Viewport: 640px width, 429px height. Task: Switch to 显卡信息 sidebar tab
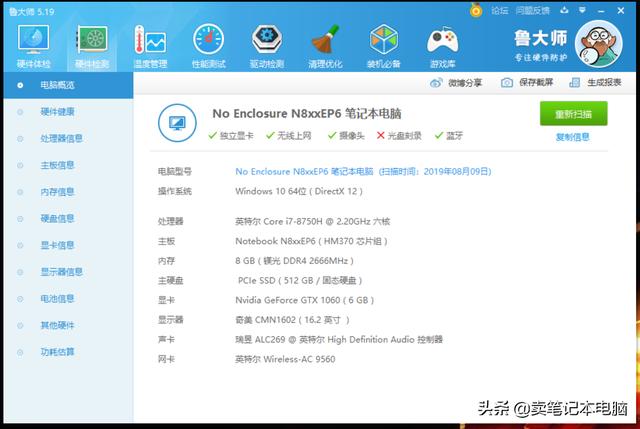(57, 245)
